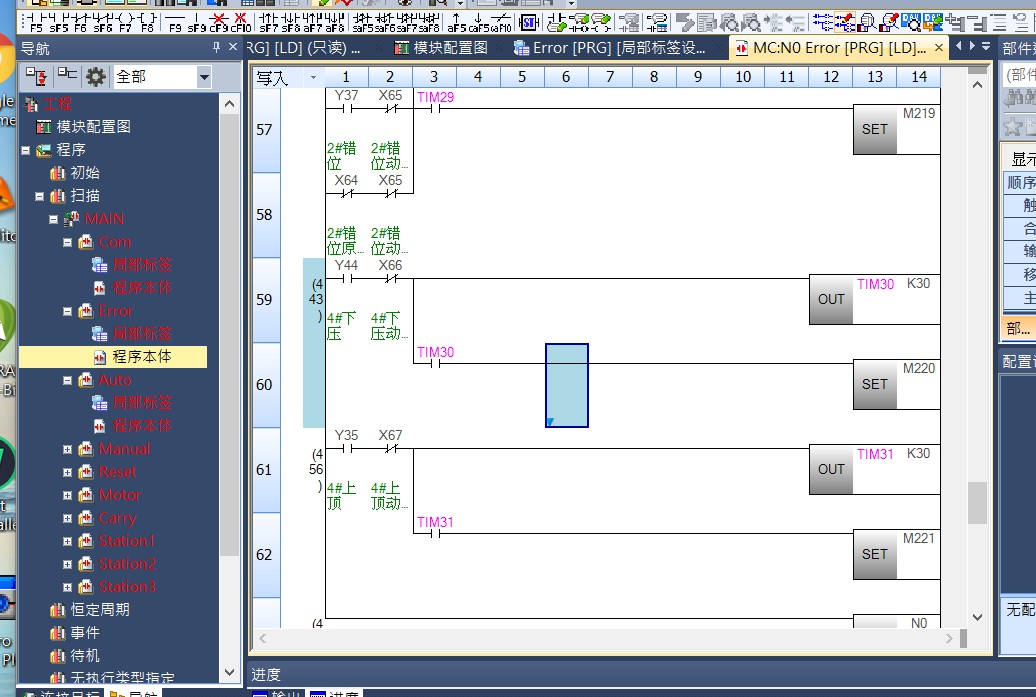Click the SET M220 instruction block
Screen dimensions: 1036x697
click(x=875, y=384)
